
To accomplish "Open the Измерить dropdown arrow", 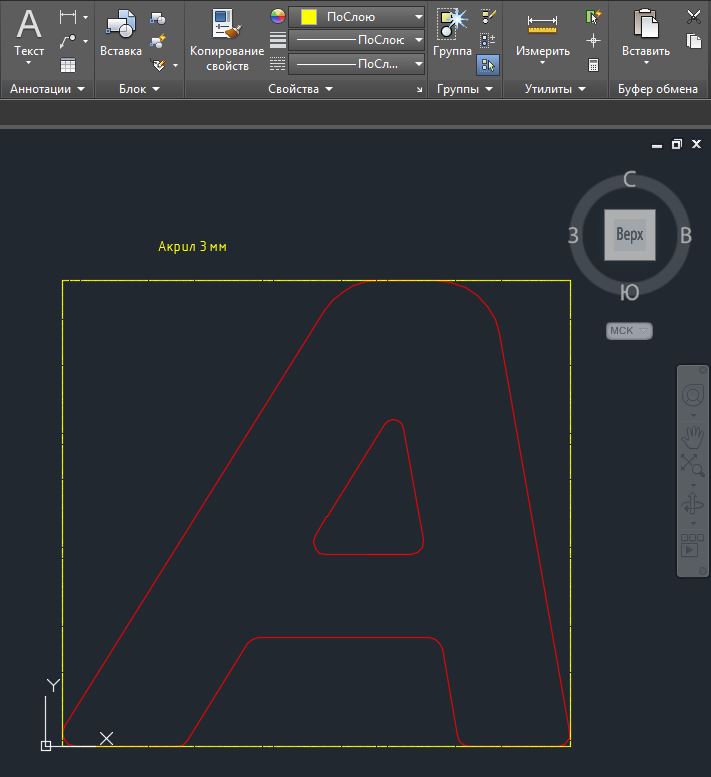I will (x=542, y=63).
